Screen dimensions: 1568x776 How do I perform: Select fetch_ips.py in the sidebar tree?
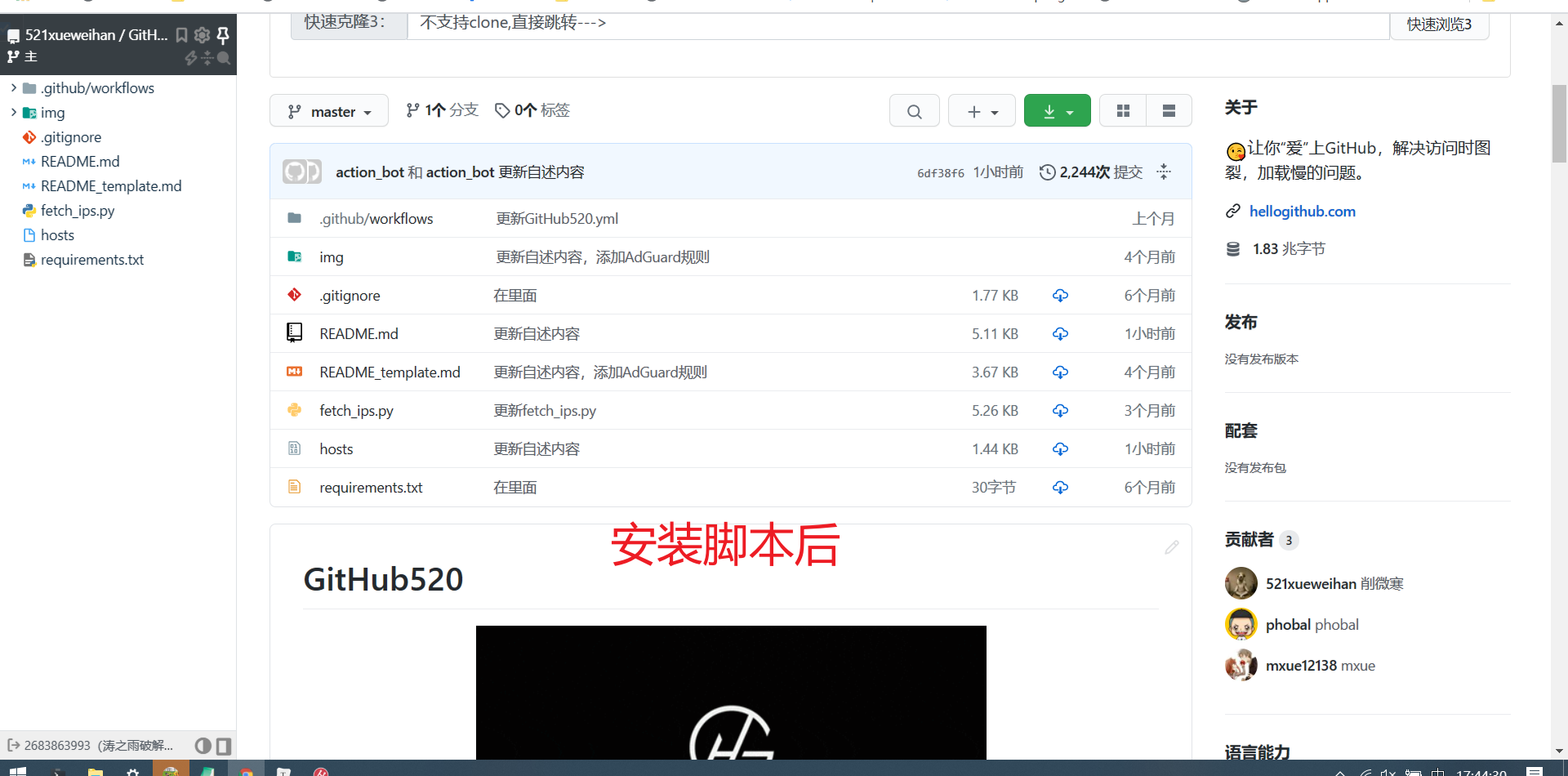(78, 211)
